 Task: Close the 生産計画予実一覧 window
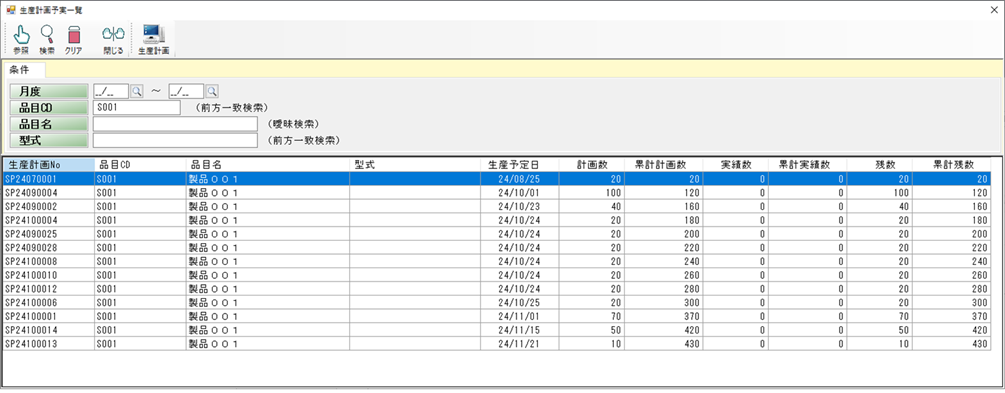point(994,10)
